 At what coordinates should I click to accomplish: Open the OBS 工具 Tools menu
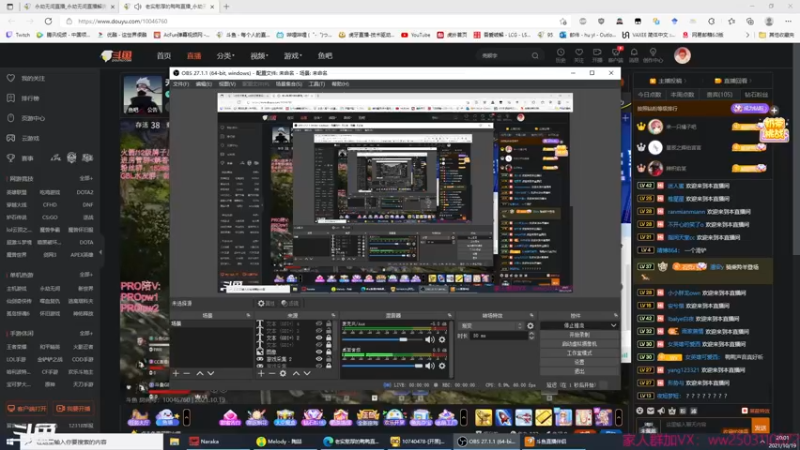317,84
